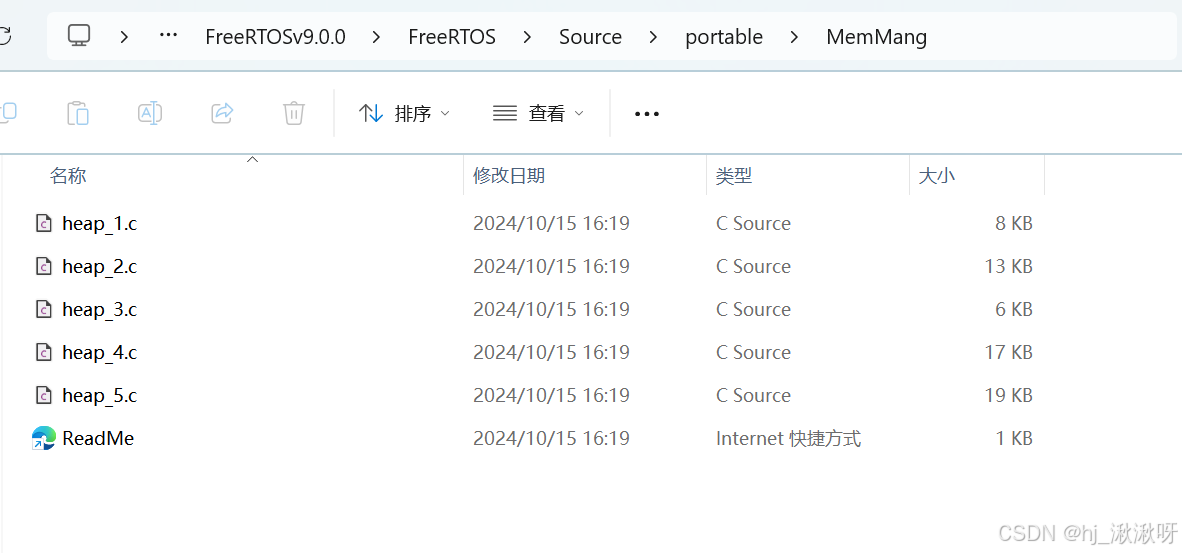Click the 17 KB size cell
The height and width of the screenshot is (553, 1182).
[x=1009, y=353]
